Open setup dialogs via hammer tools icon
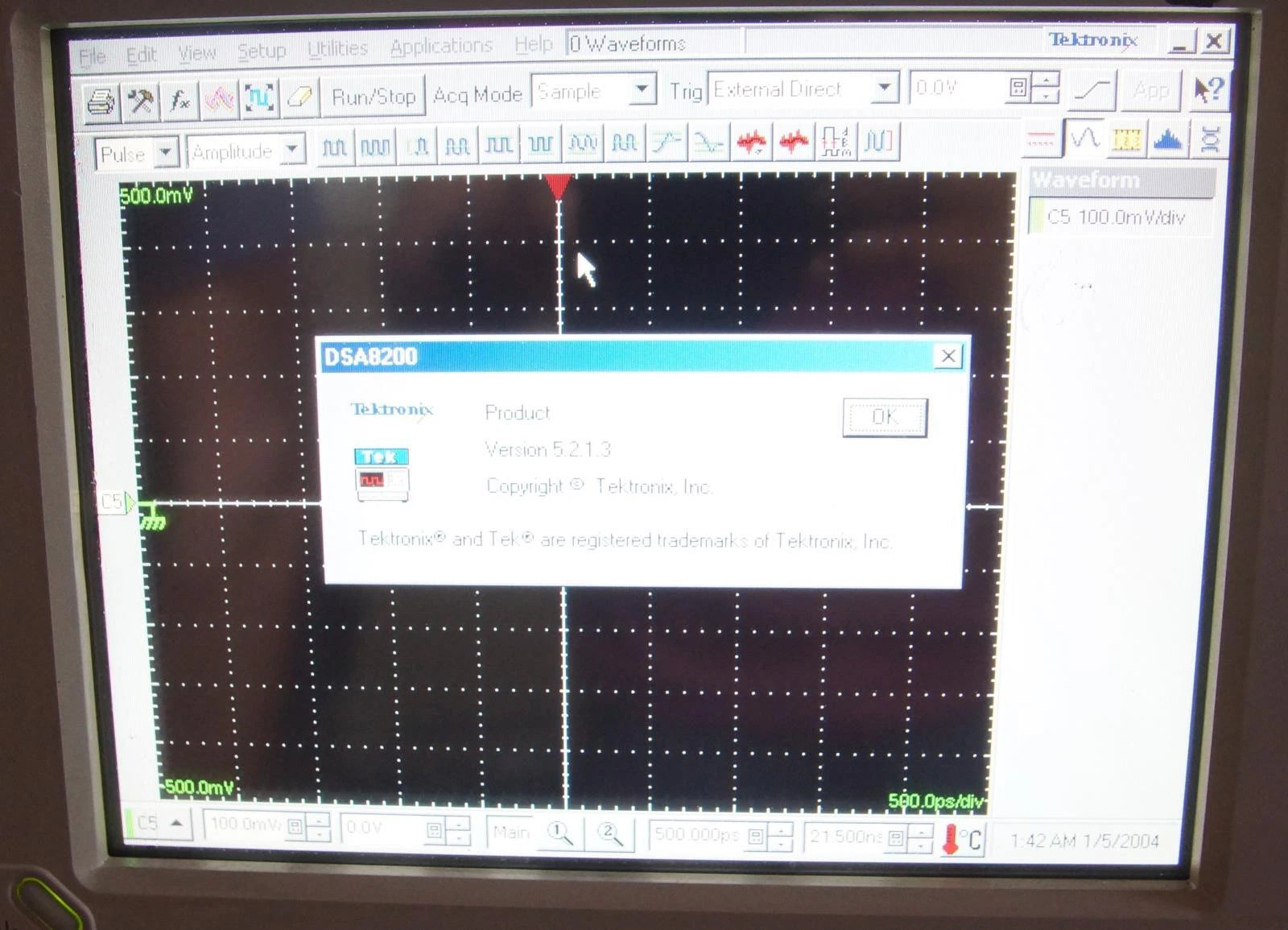1288x930 pixels. coord(140,101)
